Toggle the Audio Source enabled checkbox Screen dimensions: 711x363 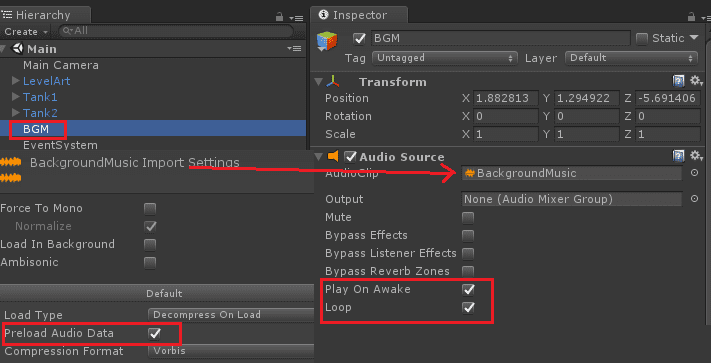(x=350, y=157)
